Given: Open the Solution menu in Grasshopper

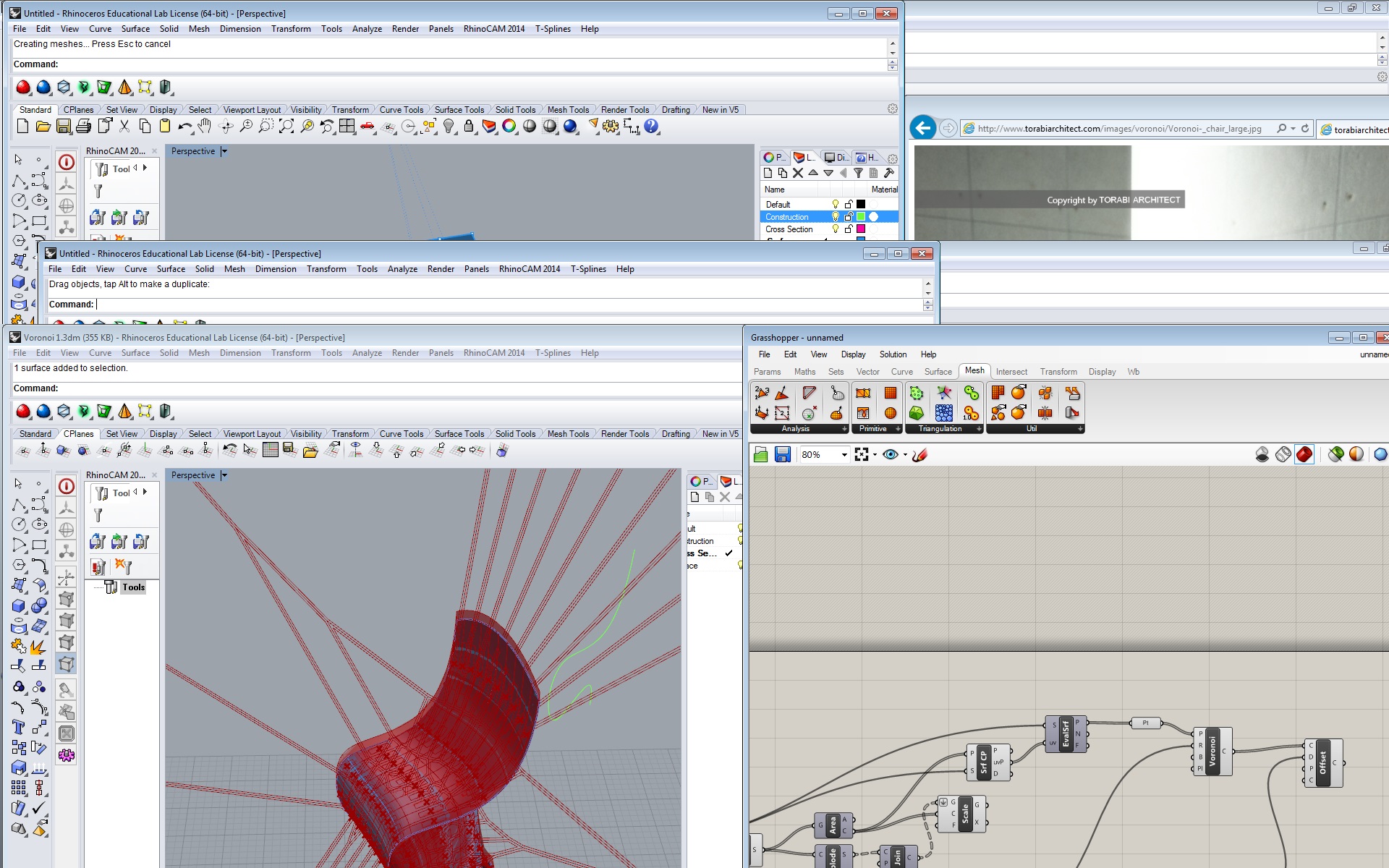Looking at the screenshot, I should [892, 354].
